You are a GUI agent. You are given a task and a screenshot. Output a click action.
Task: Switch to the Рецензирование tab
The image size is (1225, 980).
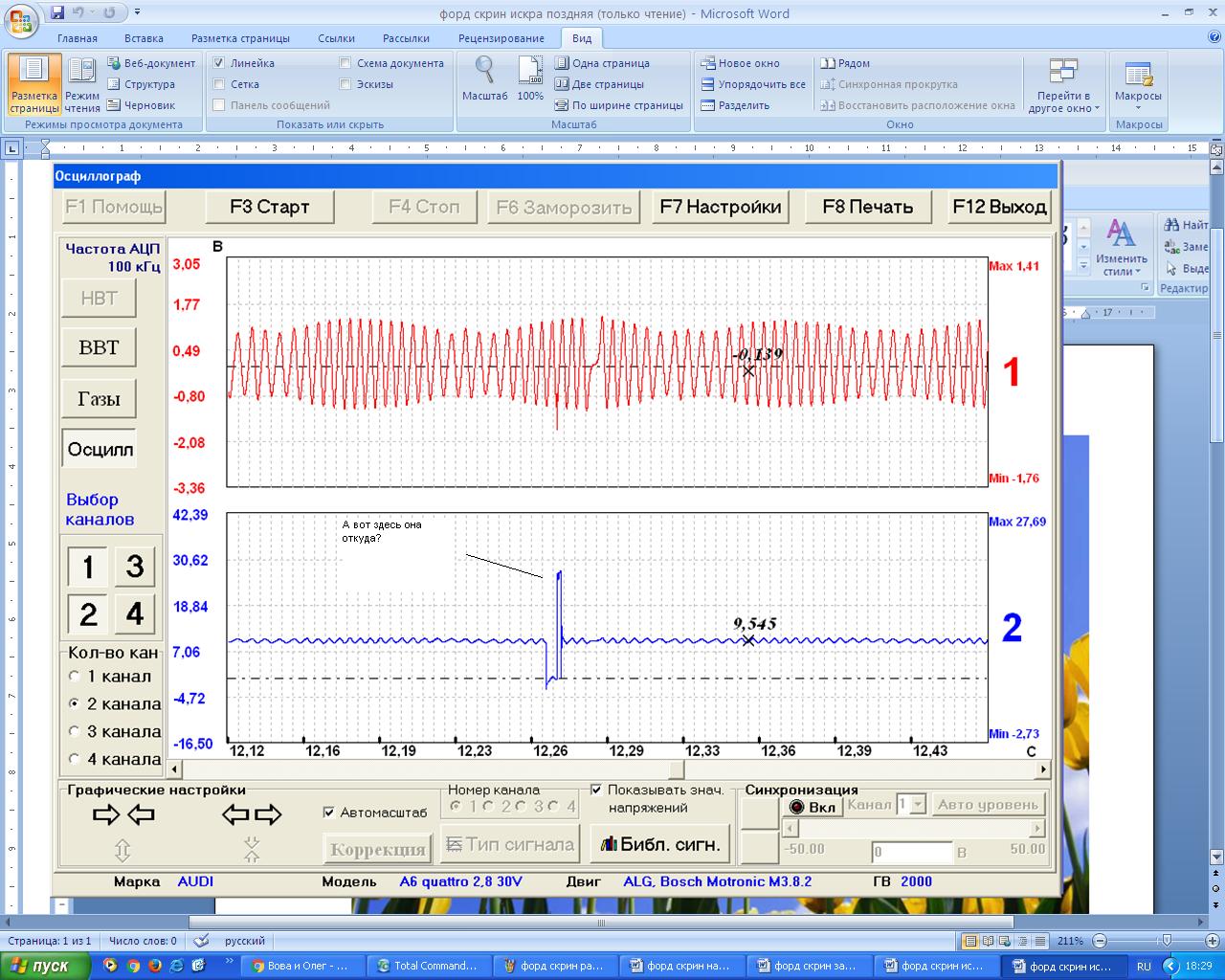tap(501, 38)
